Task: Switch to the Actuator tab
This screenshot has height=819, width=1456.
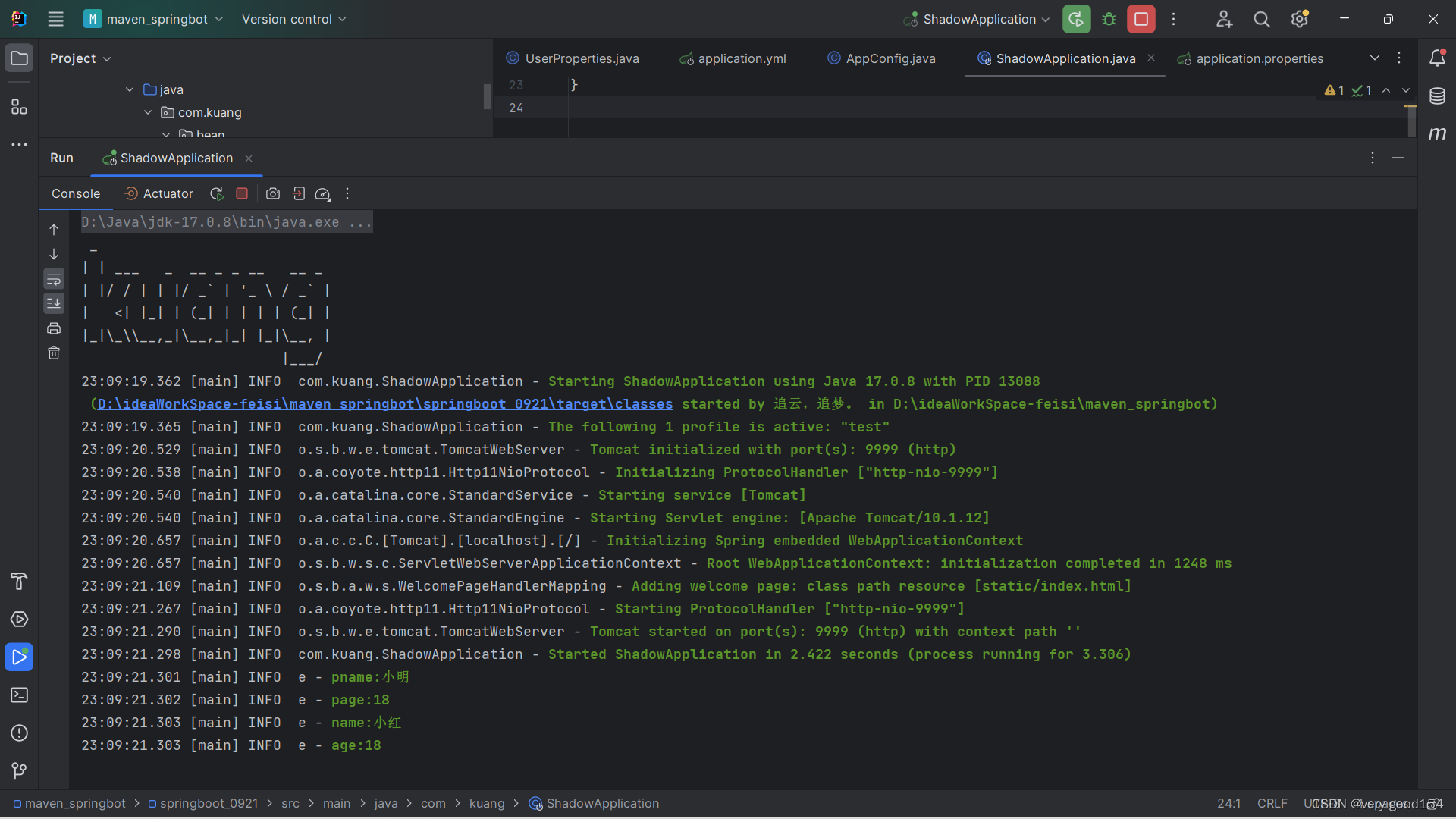Action: coord(167,193)
